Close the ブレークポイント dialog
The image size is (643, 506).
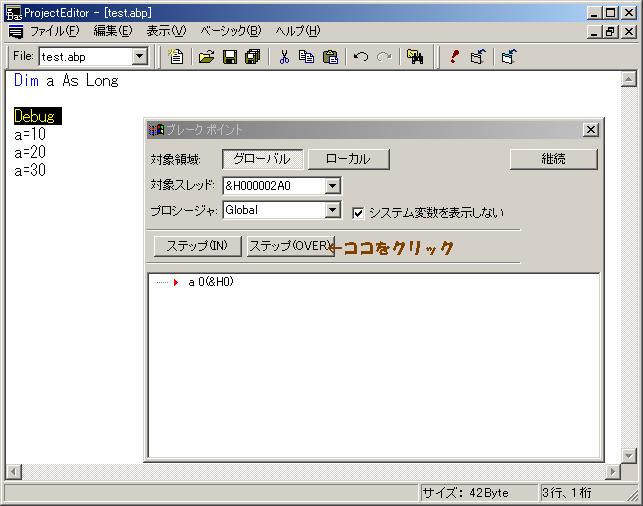[591, 130]
